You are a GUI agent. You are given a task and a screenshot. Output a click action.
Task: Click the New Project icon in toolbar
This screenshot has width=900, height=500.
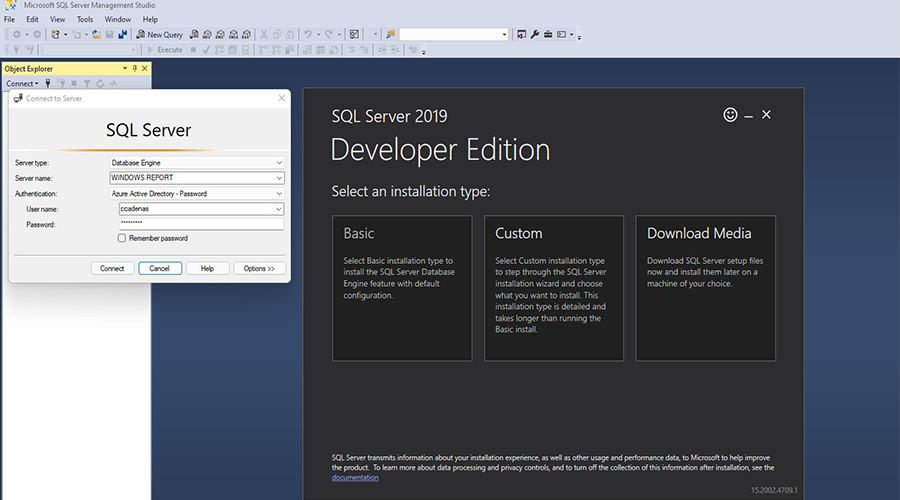tap(55, 34)
